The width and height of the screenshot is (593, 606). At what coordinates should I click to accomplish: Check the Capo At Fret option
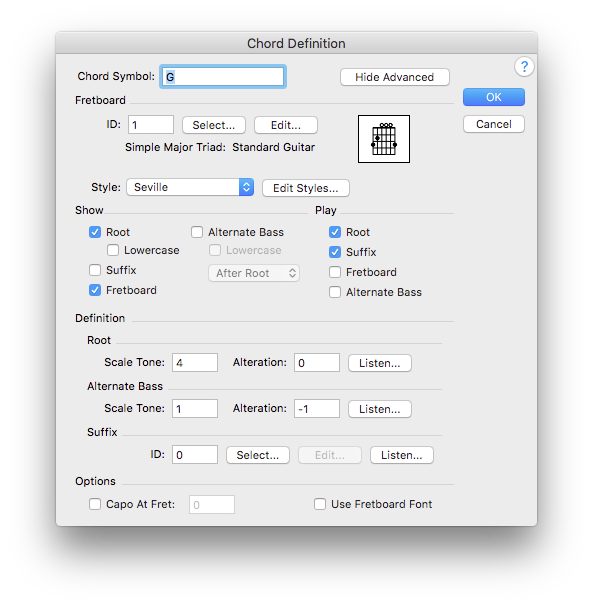(95, 504)
